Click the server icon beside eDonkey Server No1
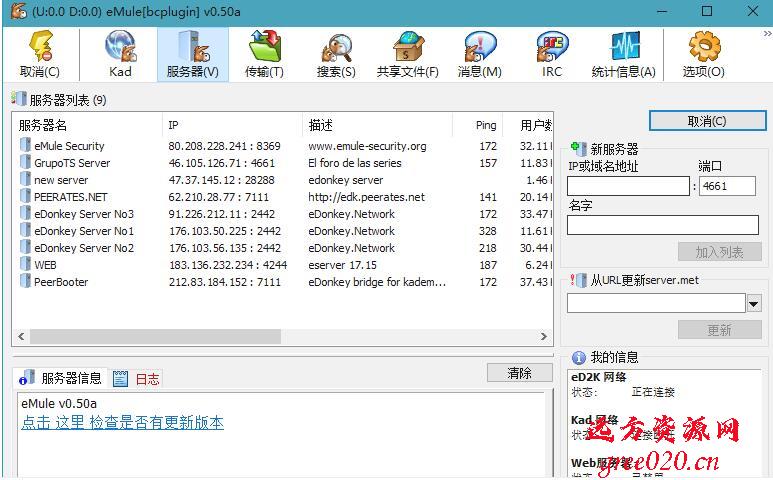 point(25,230)
